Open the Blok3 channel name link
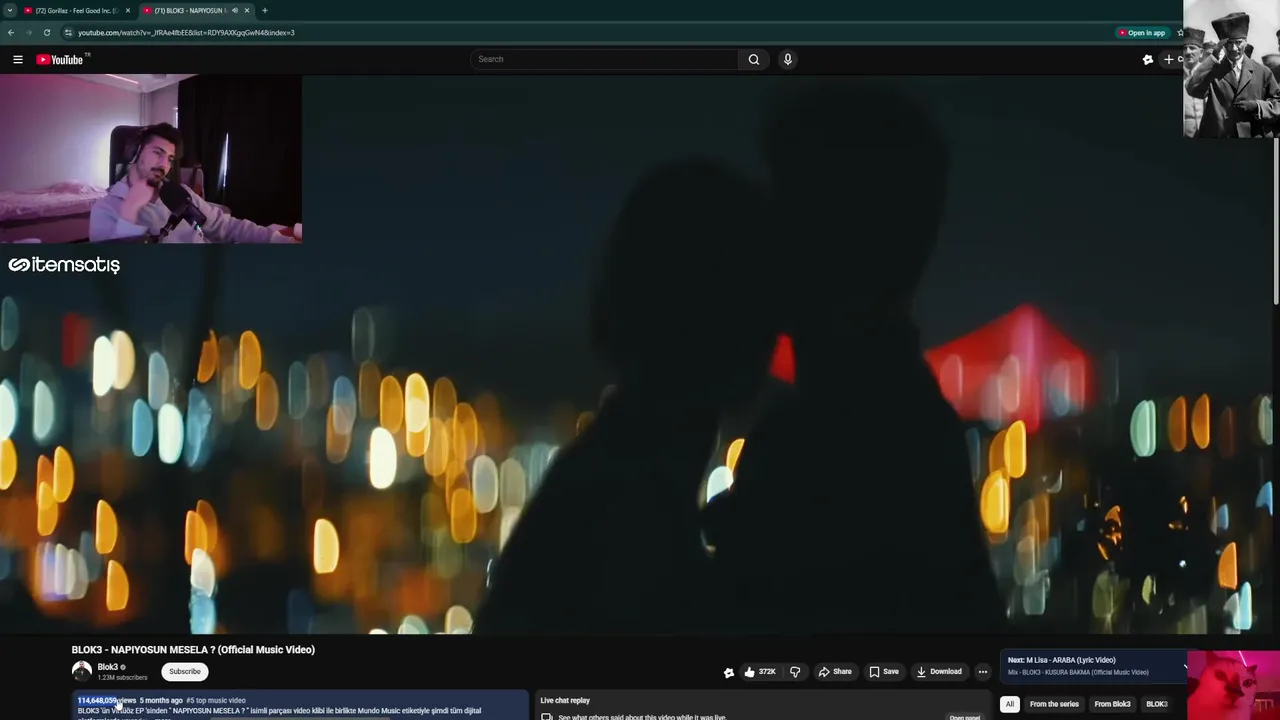1280x720 pixels. click(x=107, y=667)
